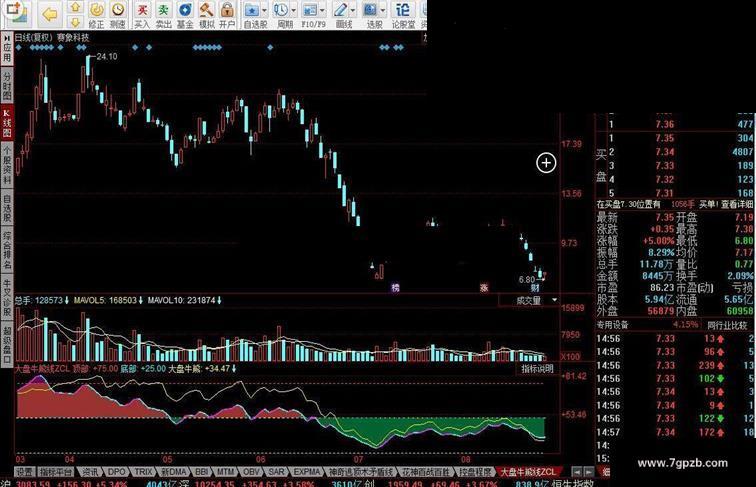Click the 日线(复权) chart title
This screenshot has height=487, width=756.
[x=33, y=38]
